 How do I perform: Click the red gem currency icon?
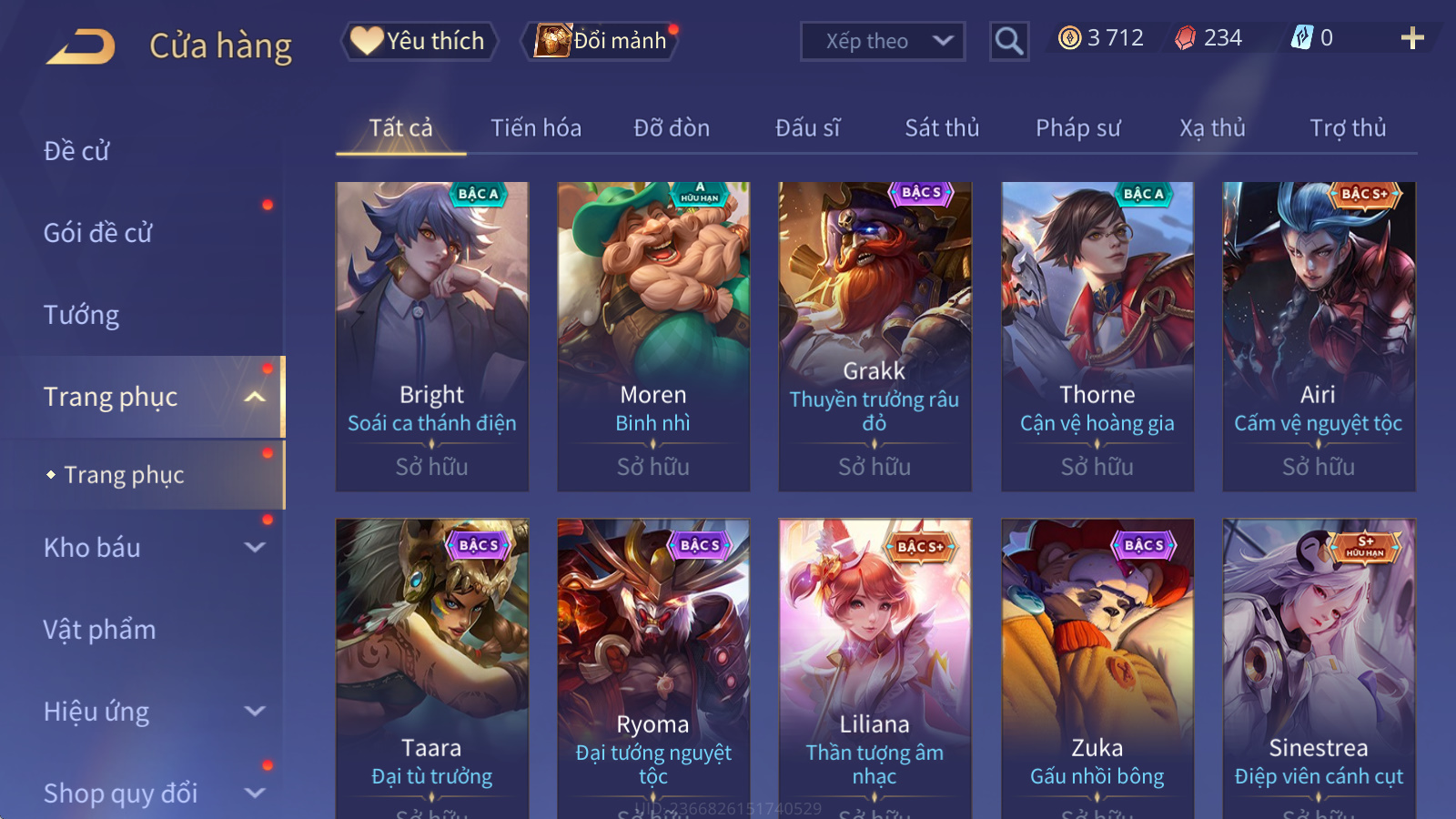pyautogui.click(x=1186, y=38)
